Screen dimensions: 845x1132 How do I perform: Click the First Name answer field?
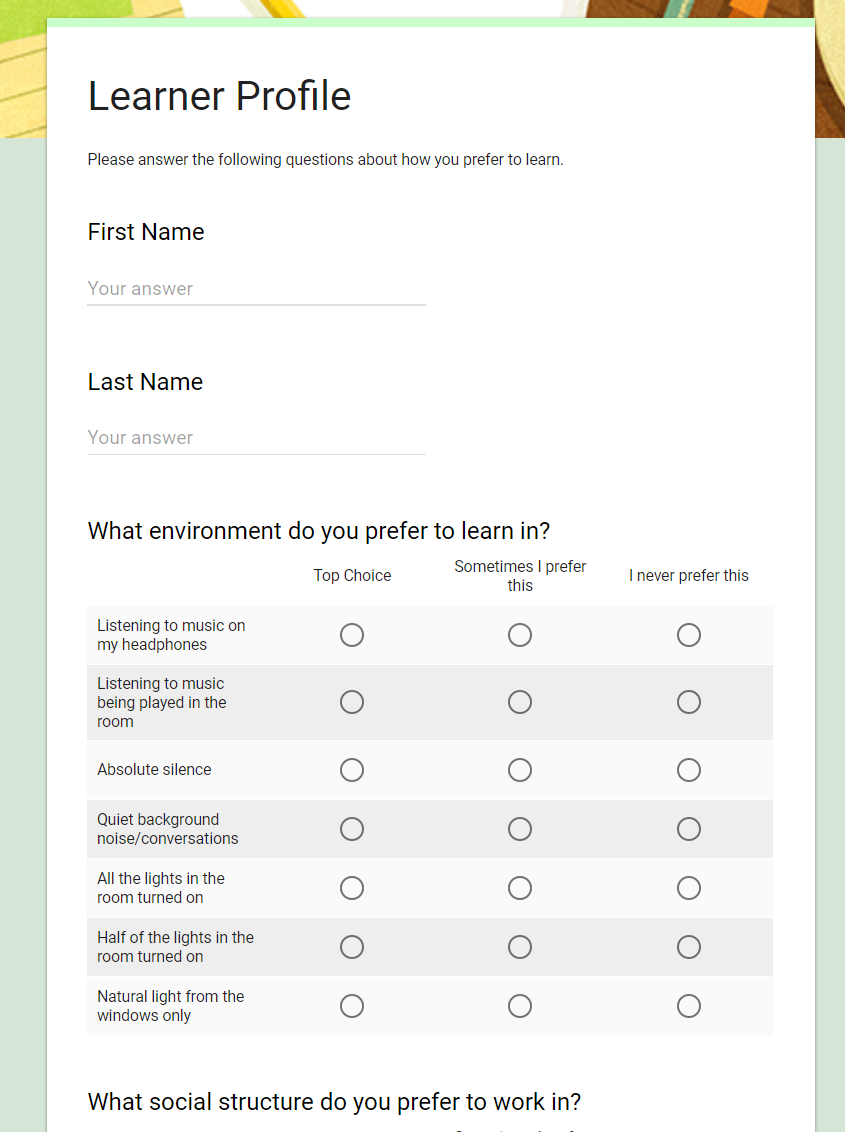tap(256, 289)
